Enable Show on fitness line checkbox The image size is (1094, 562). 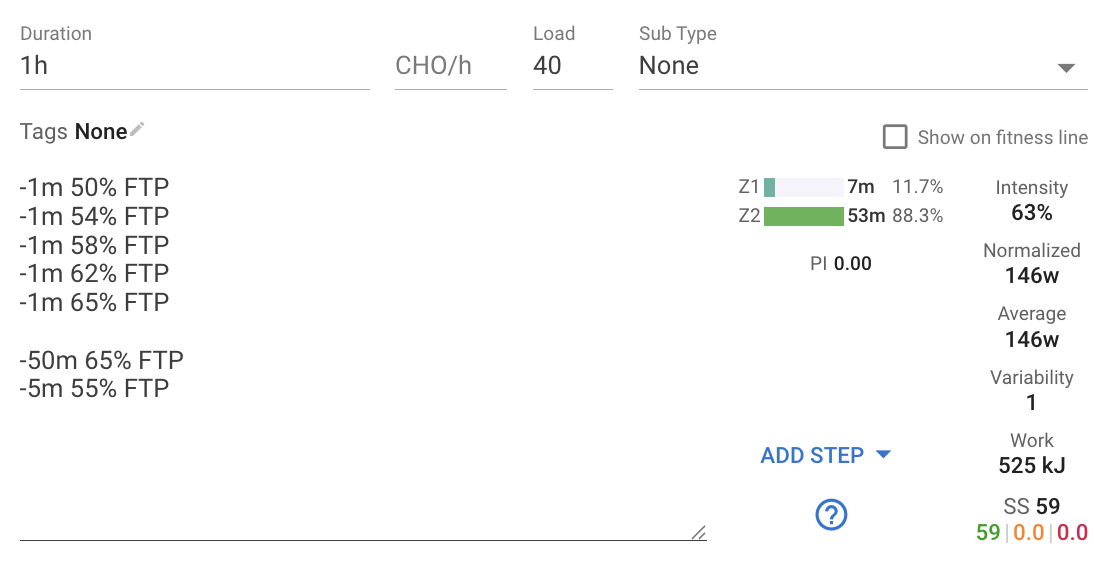895,137
